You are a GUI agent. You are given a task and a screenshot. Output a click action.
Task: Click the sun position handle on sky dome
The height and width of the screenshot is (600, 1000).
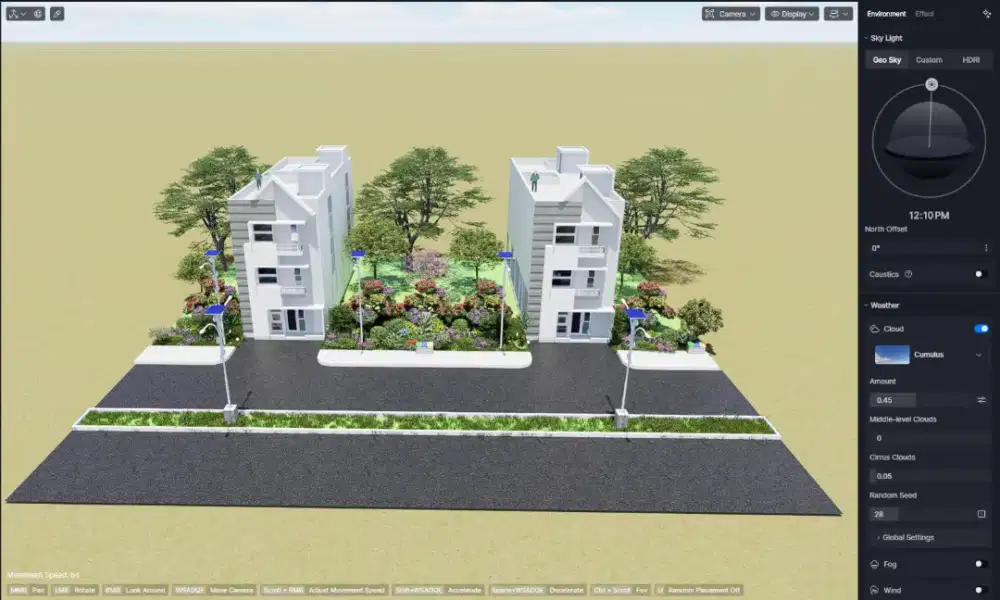click(931, 85)
